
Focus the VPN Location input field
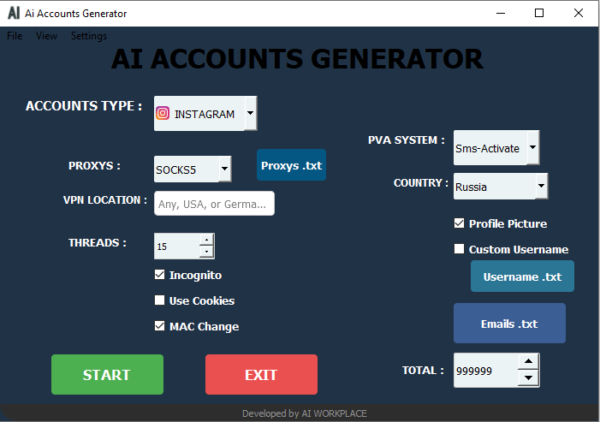pos(214,204)
